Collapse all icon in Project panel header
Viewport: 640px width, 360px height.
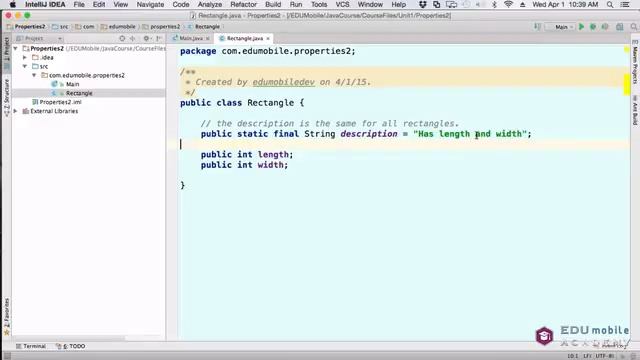point(132,38)
